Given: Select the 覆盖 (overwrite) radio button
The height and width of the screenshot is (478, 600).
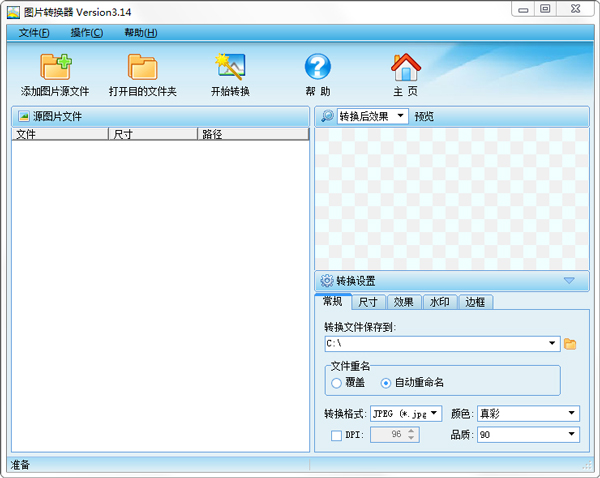Looking at the screenshot, I should tap(336, 382).
